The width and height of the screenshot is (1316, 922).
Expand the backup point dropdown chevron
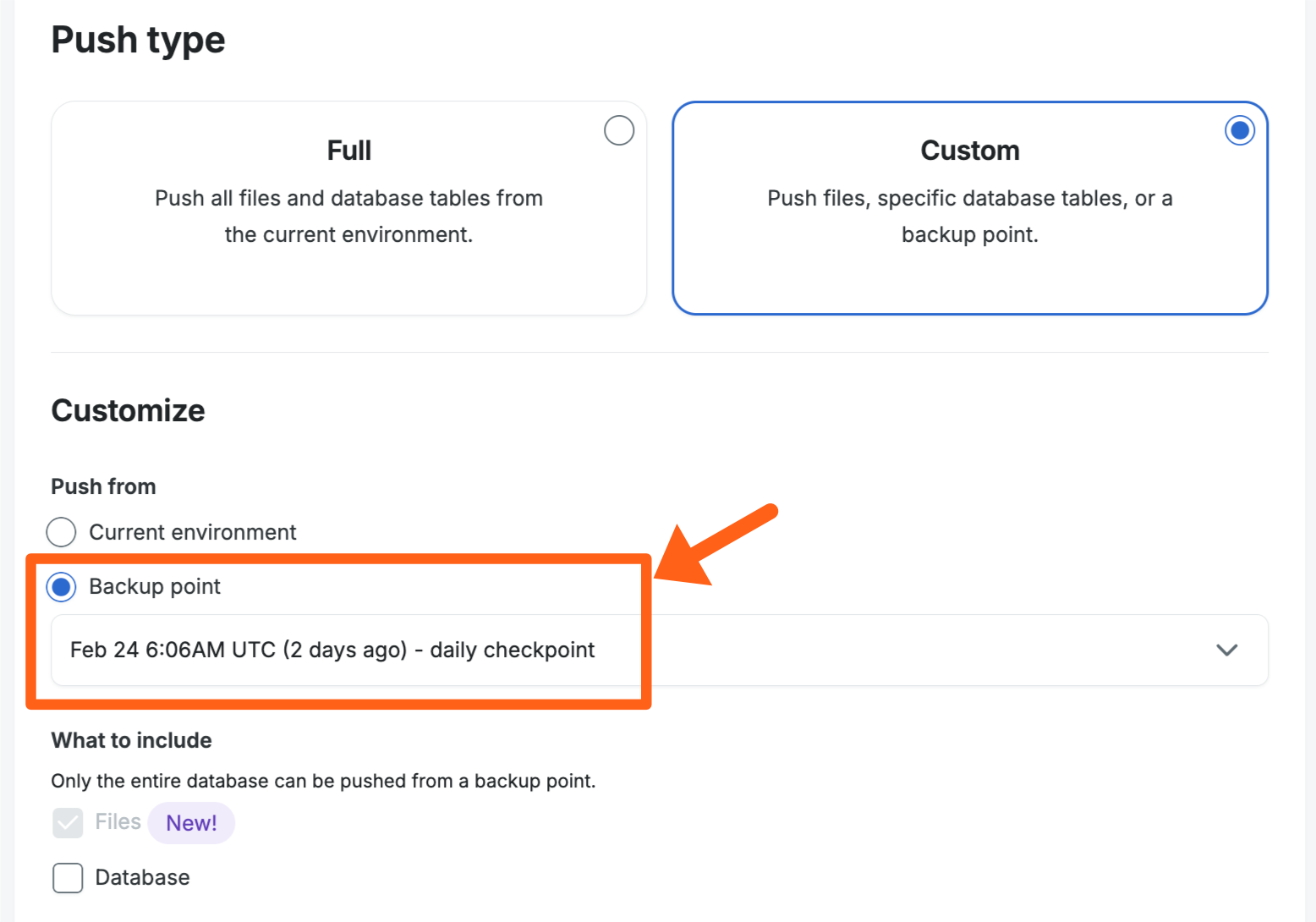(1226, 650)
